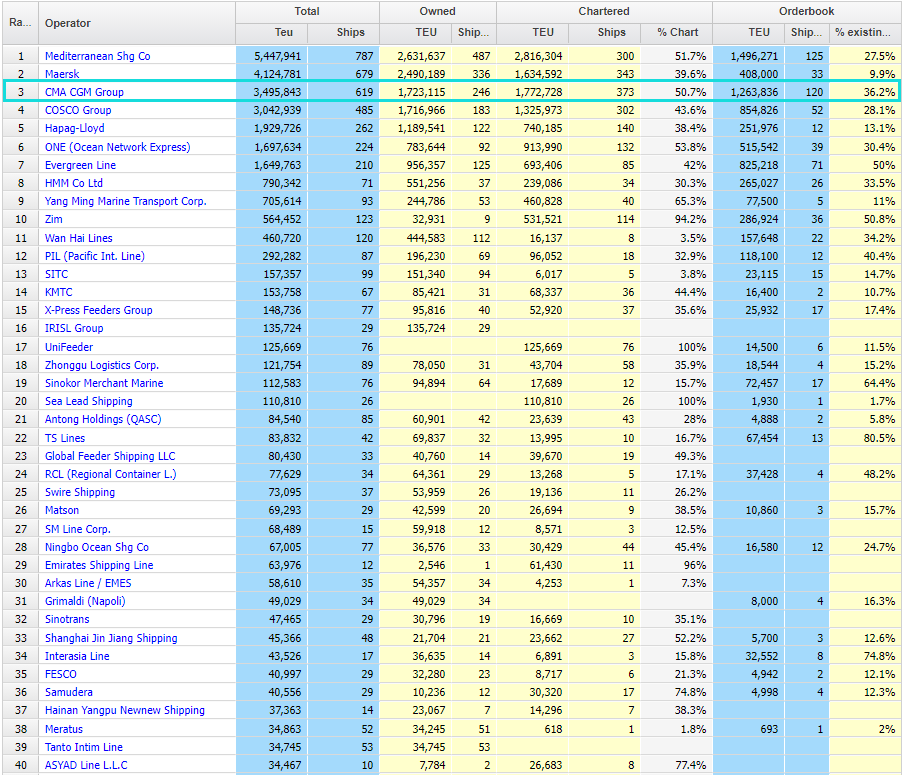Open the Evergreen Line link
Viewport: 905px width, 775px height.
80,165
